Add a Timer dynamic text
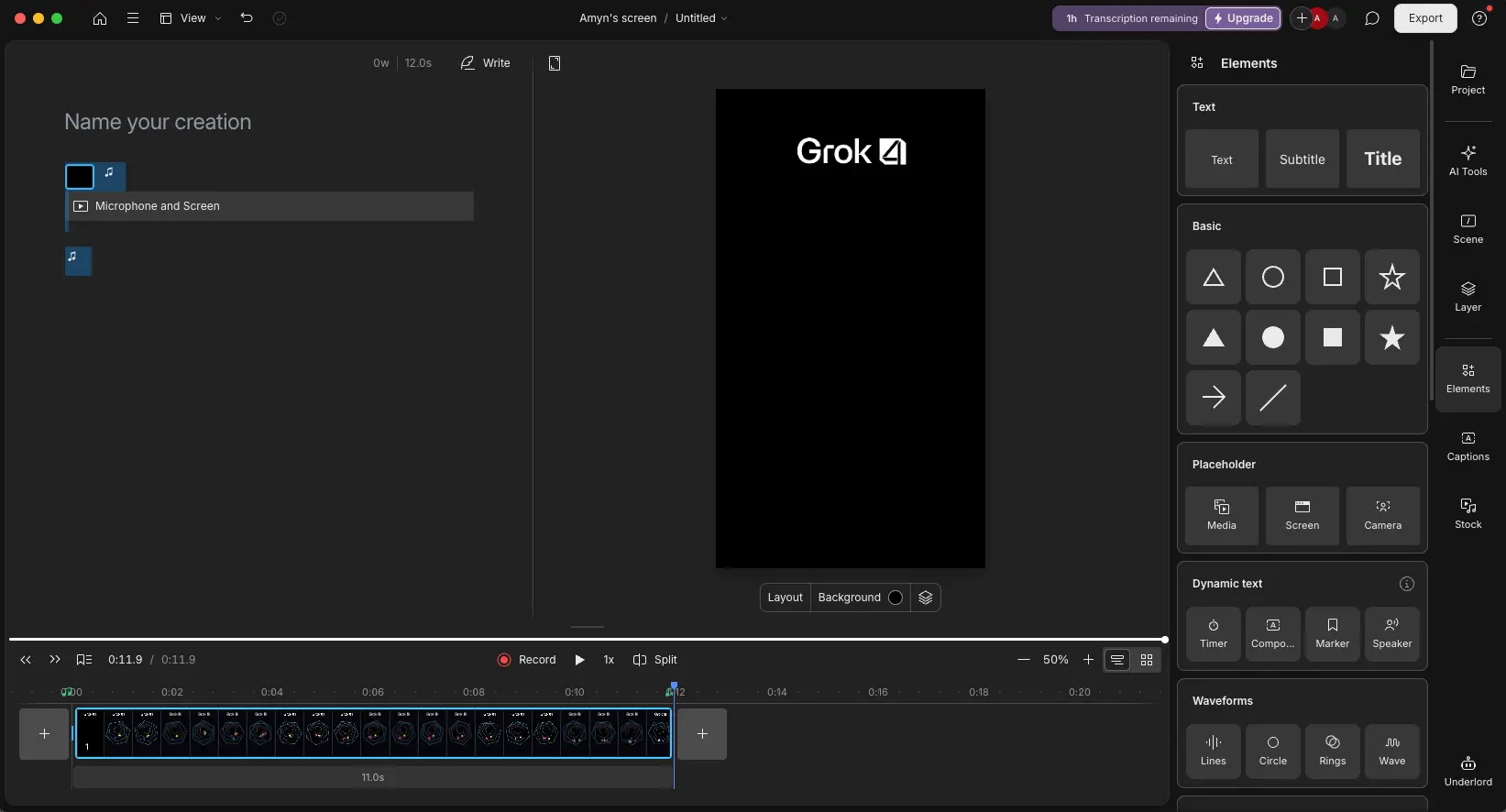 [1214, 634]
